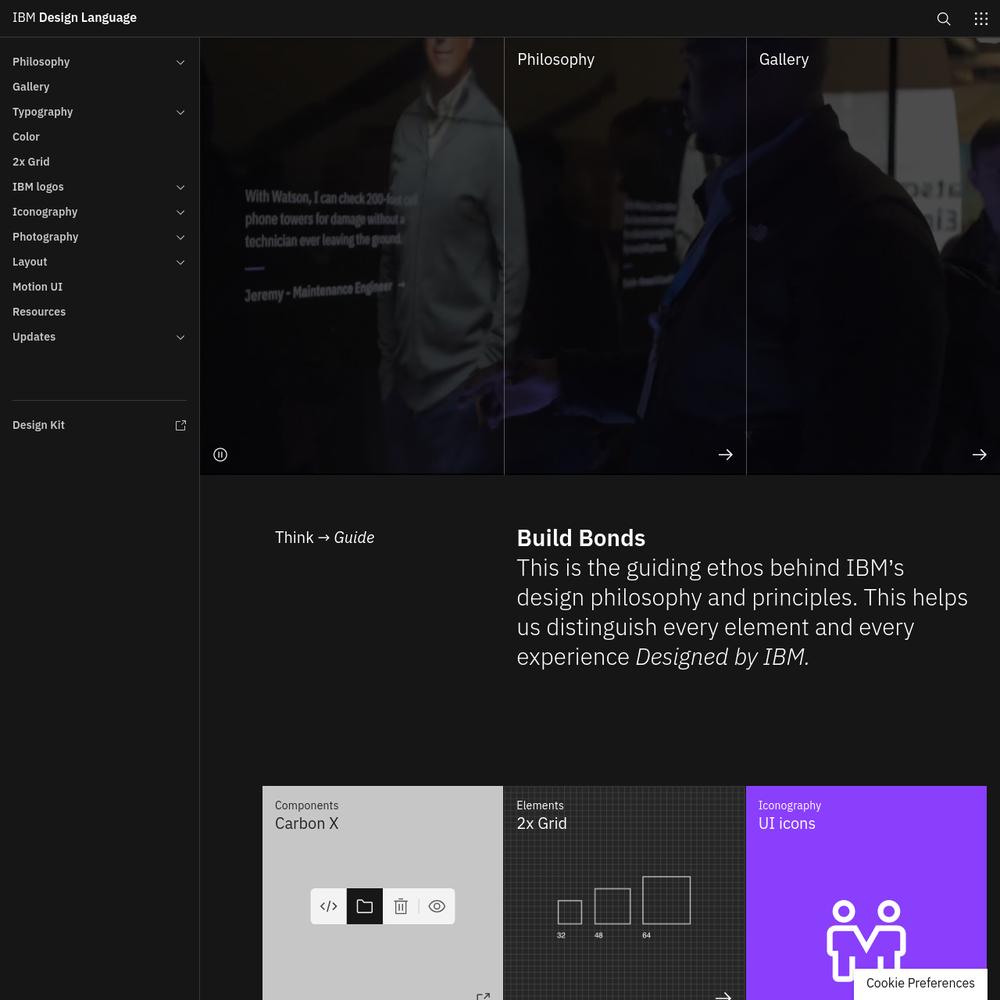Click the Think → Guide text
The image size is (1000, 1000).
(325, 538)
